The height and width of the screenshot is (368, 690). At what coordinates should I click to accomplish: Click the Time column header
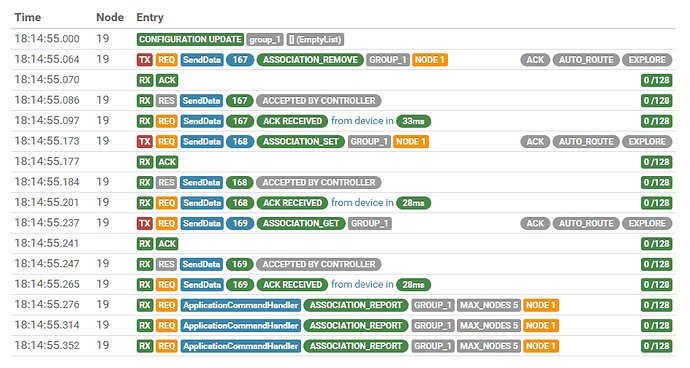pyautogui.click(x=27, y=17)
